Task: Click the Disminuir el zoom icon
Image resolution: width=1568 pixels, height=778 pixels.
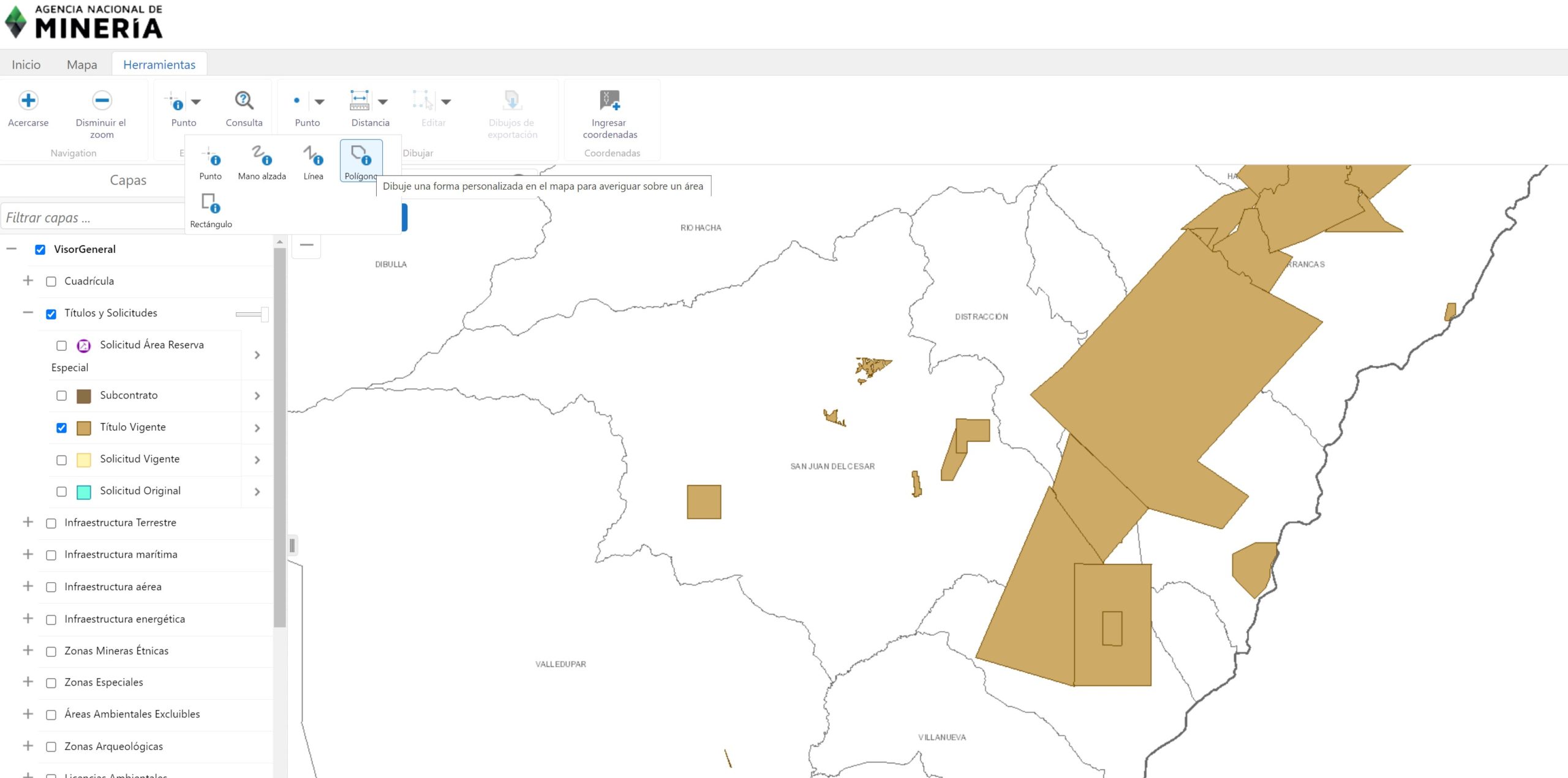Action: [x=102, y=101]
